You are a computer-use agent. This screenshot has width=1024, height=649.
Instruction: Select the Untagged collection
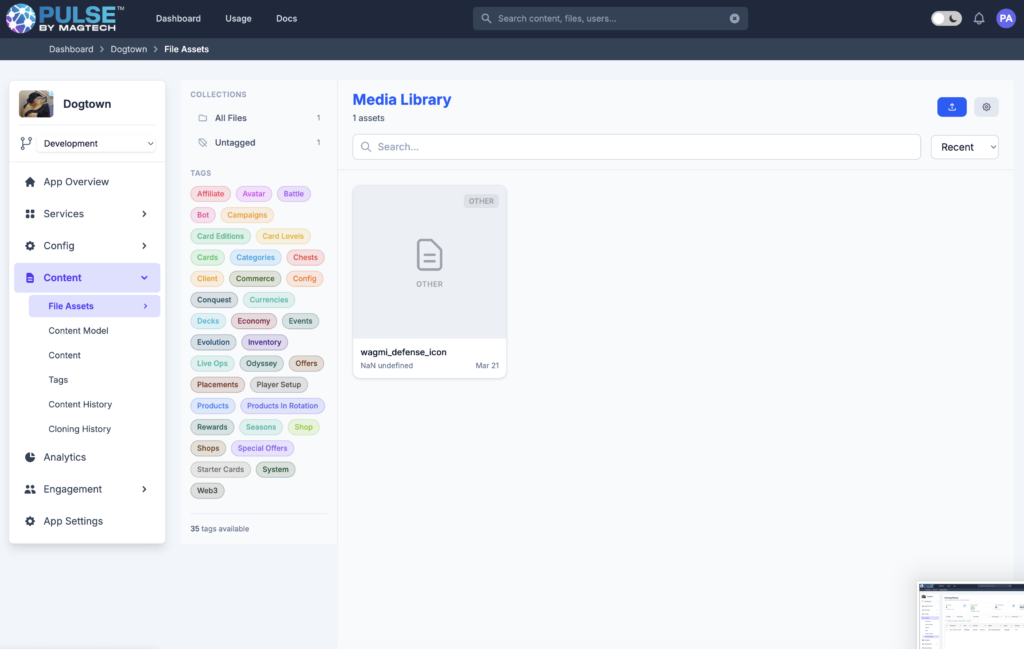pos(235,143)
